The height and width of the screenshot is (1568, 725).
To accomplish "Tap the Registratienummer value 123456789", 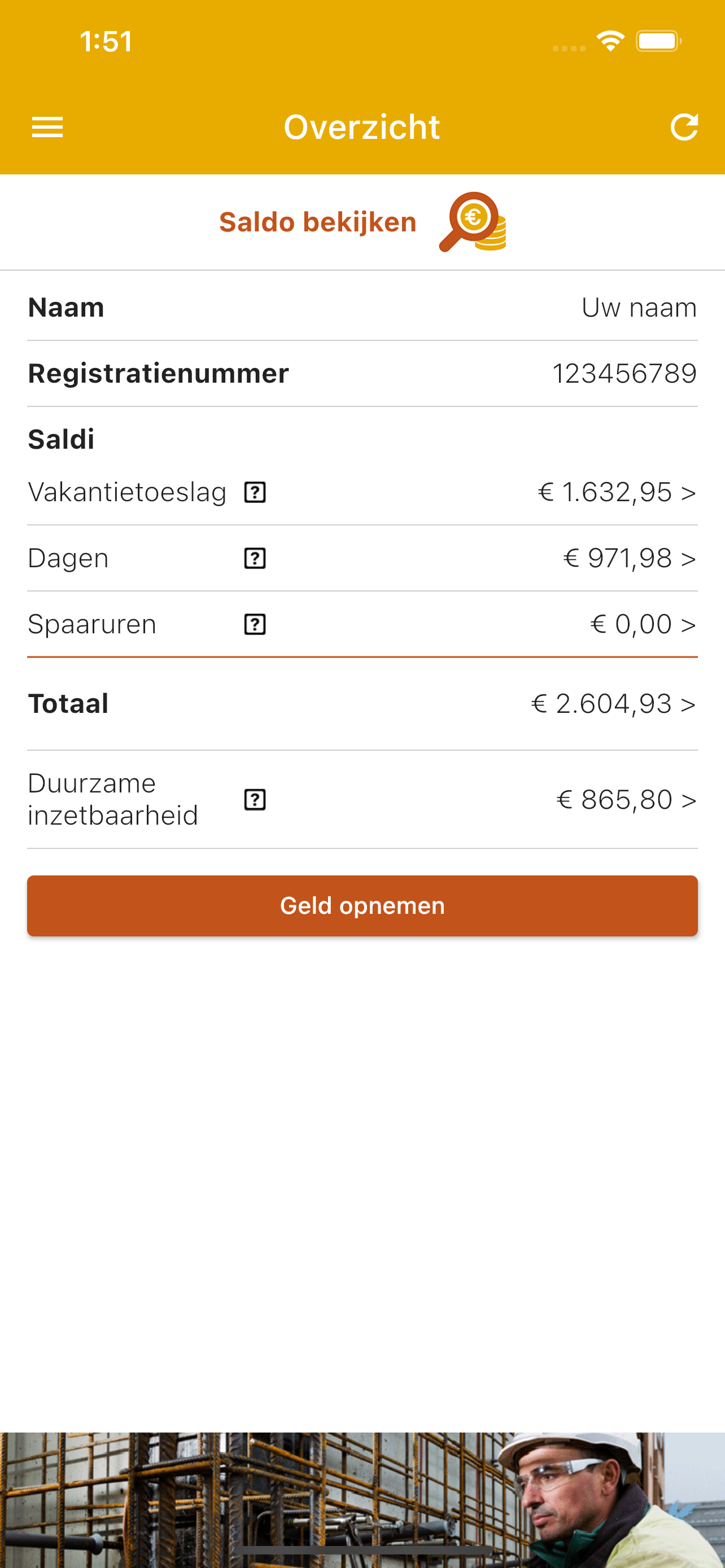I will (624, 373).
